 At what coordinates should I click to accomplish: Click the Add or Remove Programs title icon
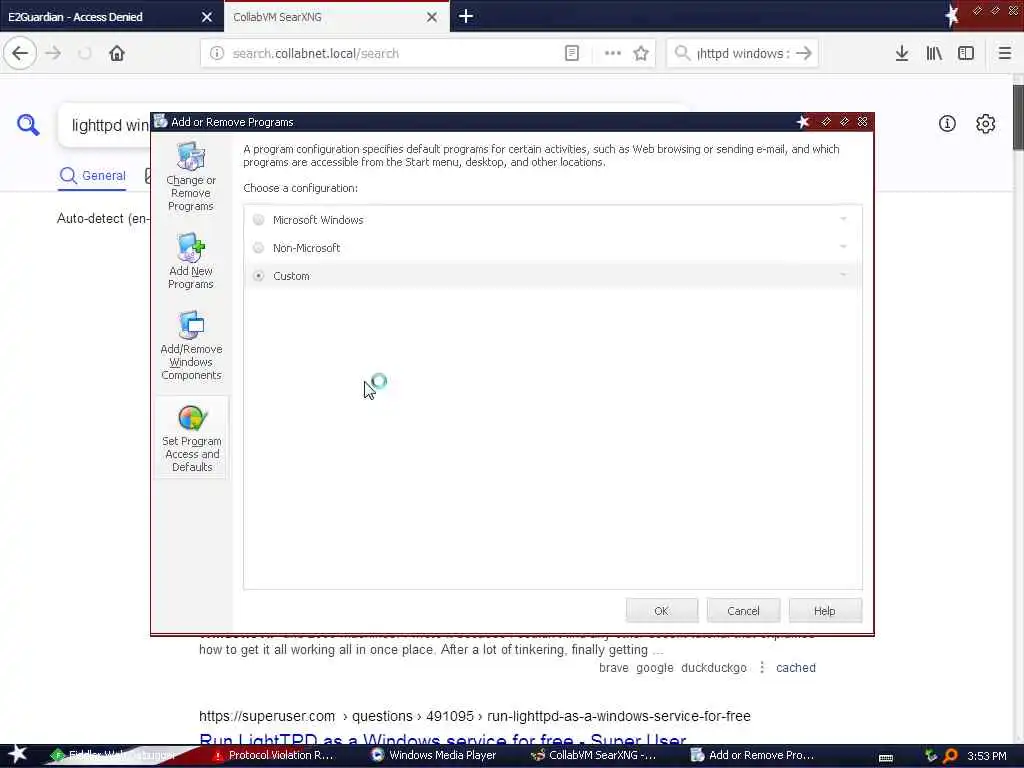(x=161, y=121)
